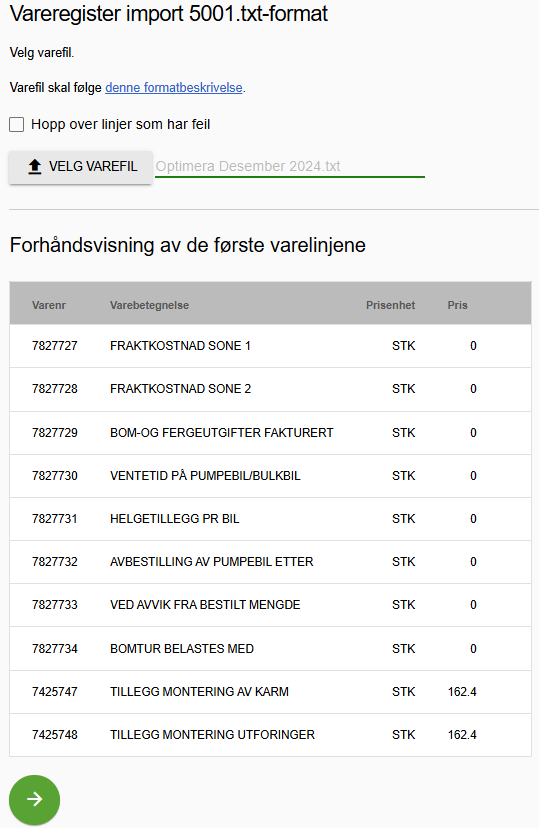Select row FRAKTKOSTNAD SONE 1
Screen dimensions: 539x828
(270, 346)
